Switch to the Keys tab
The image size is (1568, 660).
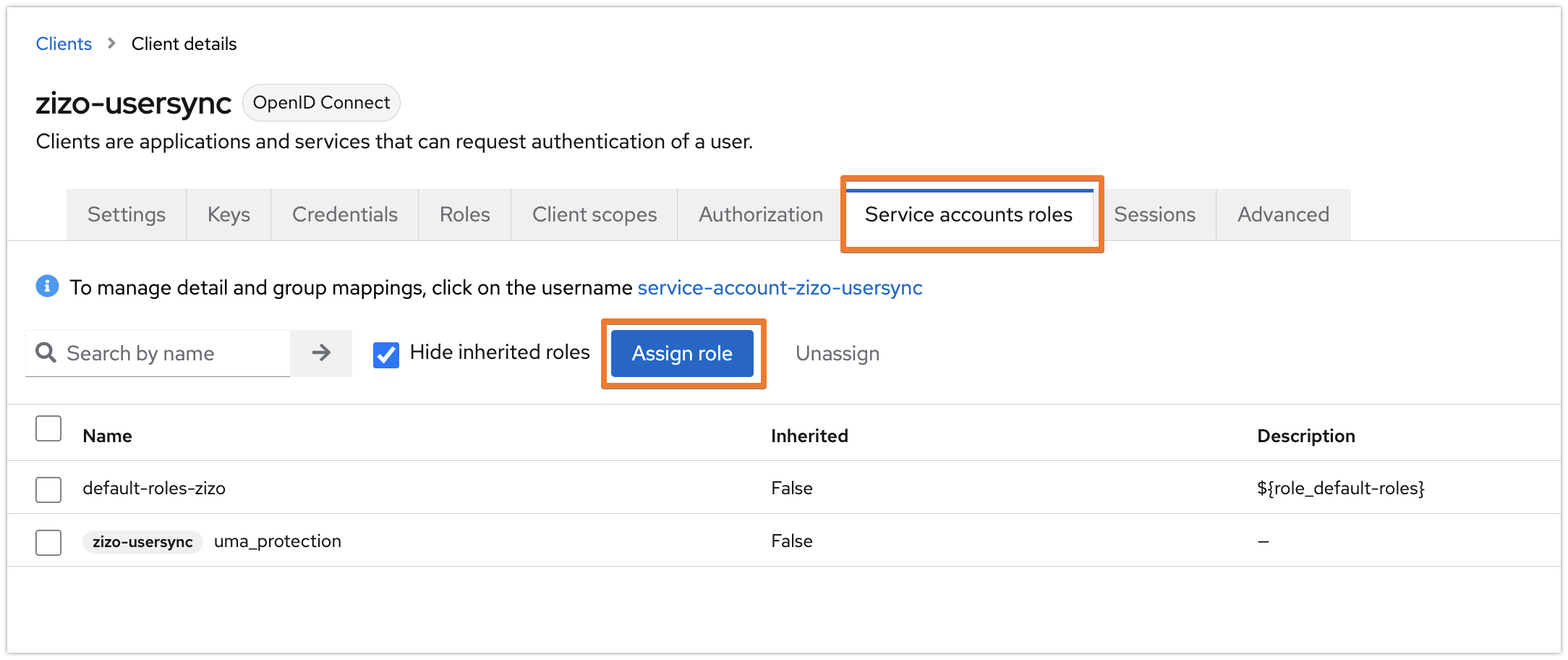pyautogui.click(x=229, y=215)
